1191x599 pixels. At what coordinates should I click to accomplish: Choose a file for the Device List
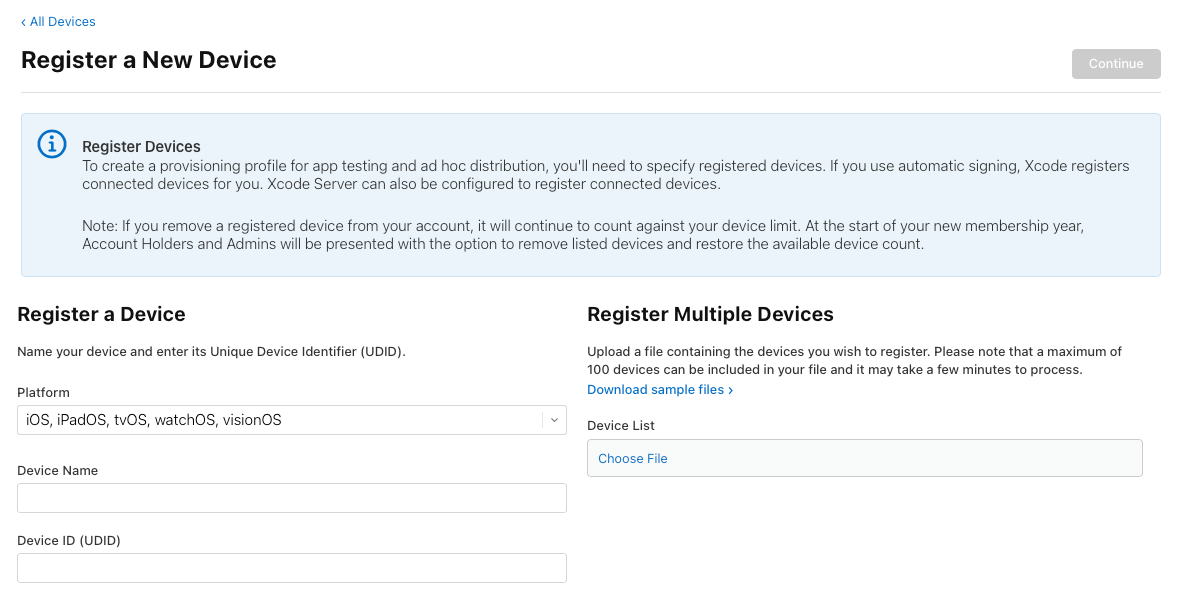pyautogui.click(x=632, y=458)
